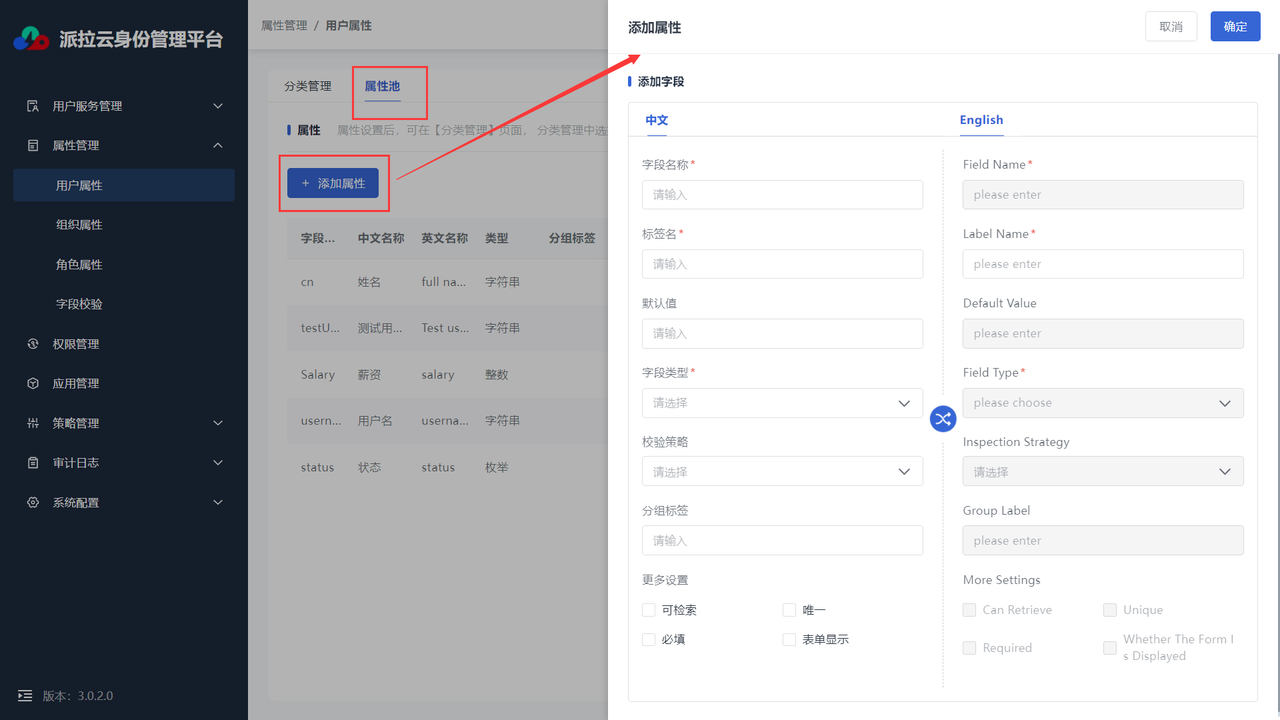Click the 权限管理 shield icon
This screenshot has height=720, width=1280.
(x=33, y=344)
